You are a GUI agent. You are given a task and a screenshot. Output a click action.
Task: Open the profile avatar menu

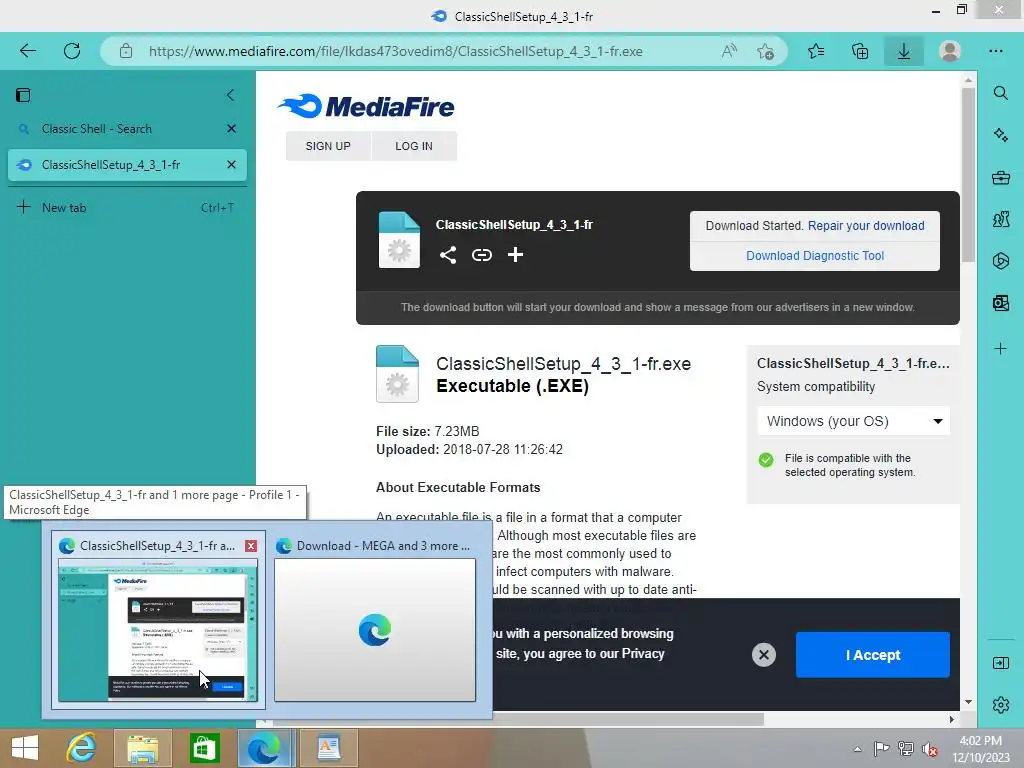point(950,51)
